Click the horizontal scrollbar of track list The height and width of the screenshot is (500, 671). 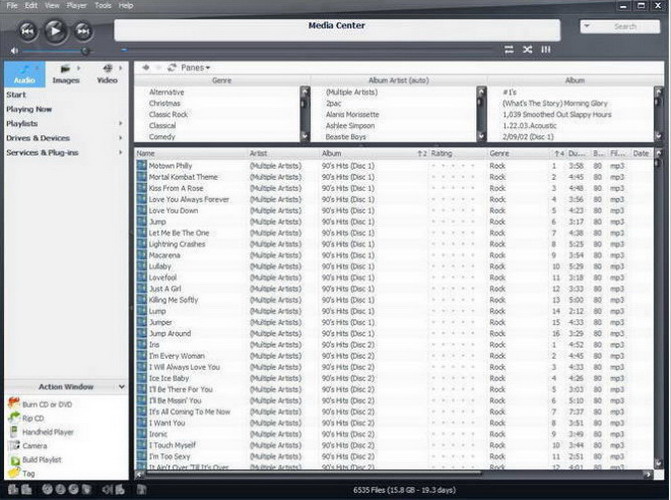coord(315,473)
